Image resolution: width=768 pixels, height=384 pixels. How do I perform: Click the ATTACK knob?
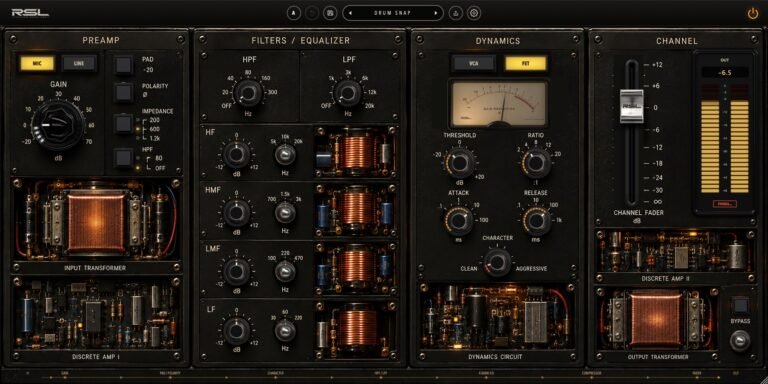tap(459, 221)
